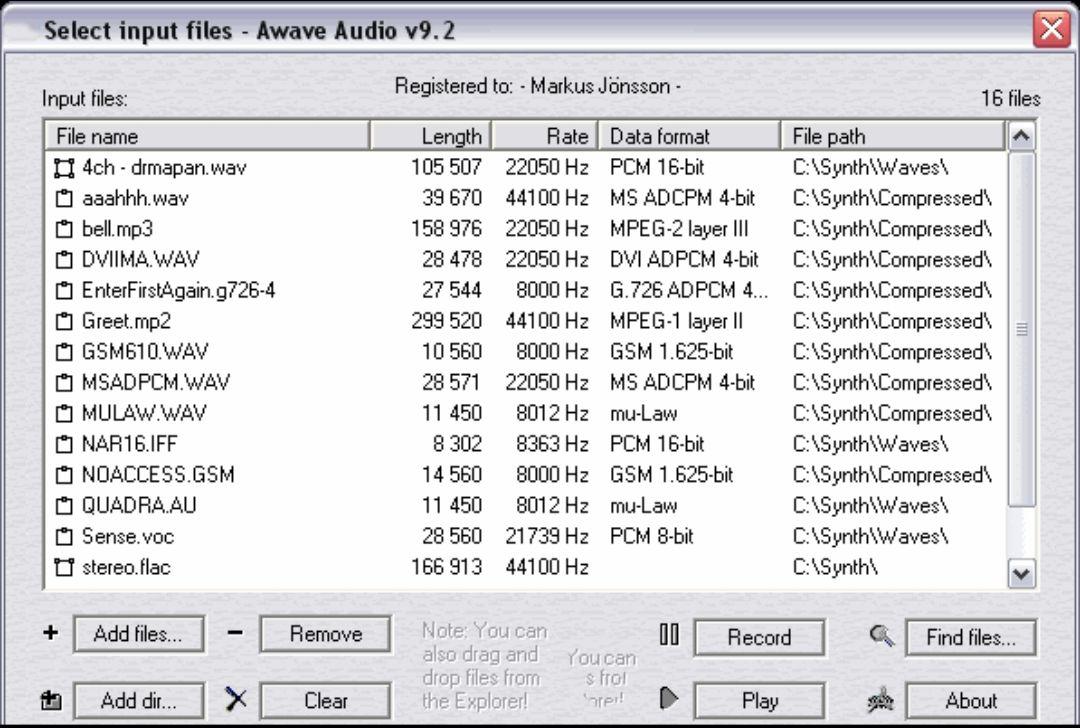Close the Select input files window
Image resolution: width=1080 pixels, height=728 pixels.
(x=1051, y=29)
